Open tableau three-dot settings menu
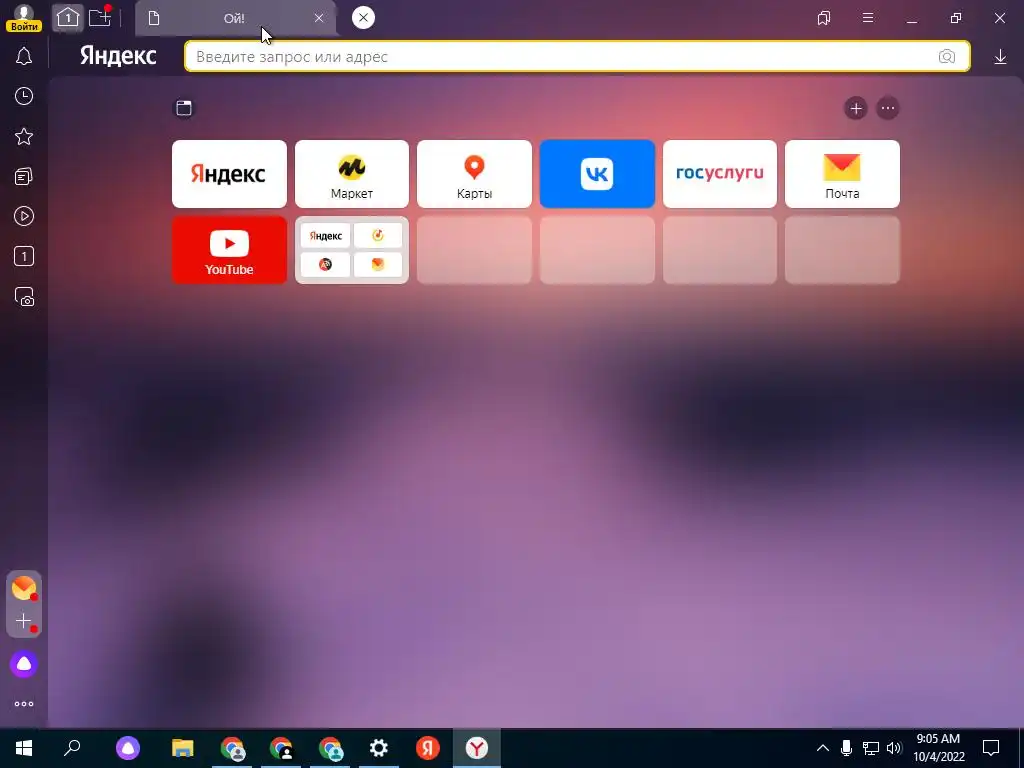This screenshot has height=768, width=1024. (x=888, y=108)
